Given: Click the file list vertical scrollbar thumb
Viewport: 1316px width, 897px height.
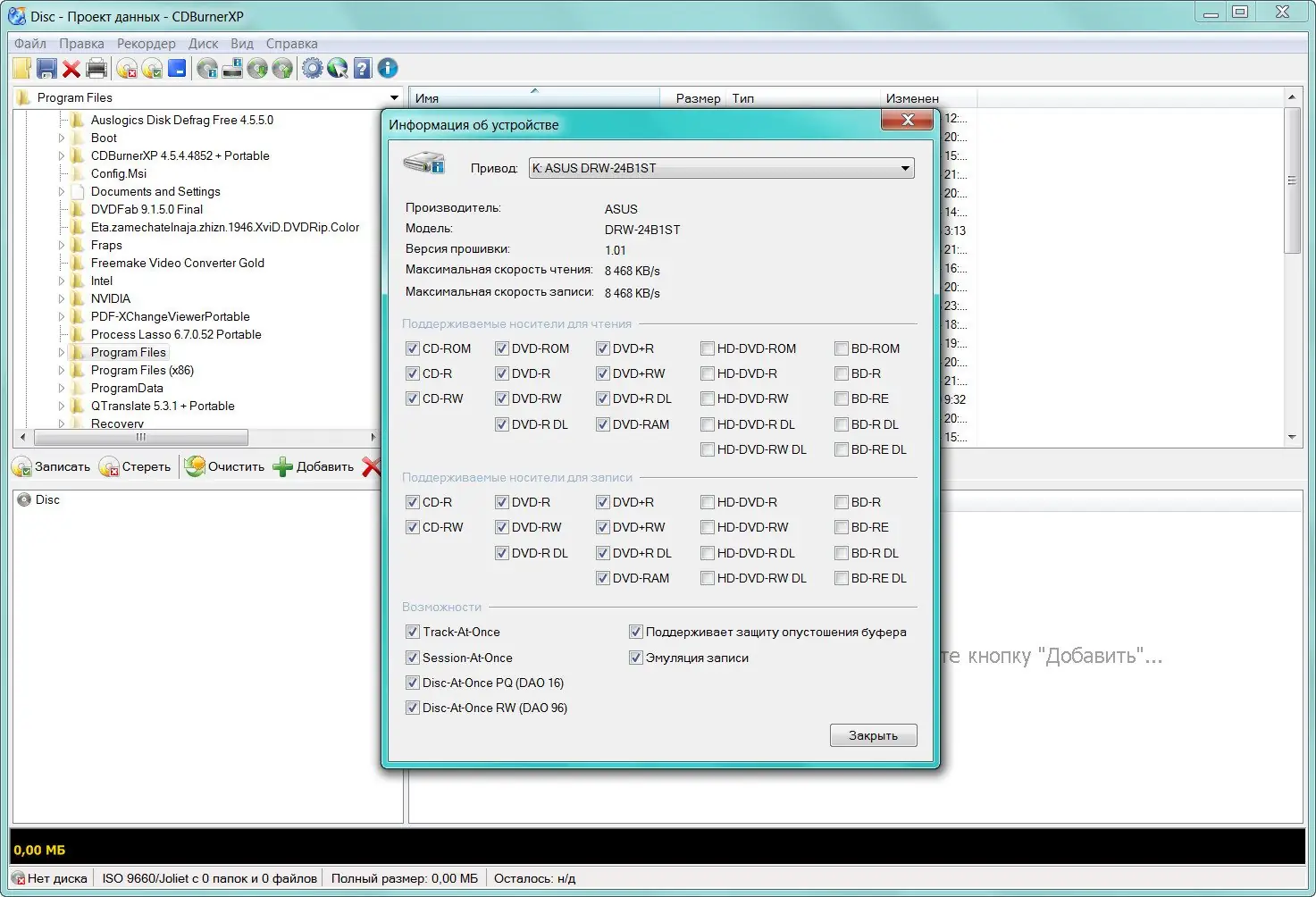Looking at the screenshot, I should 1292,180.
